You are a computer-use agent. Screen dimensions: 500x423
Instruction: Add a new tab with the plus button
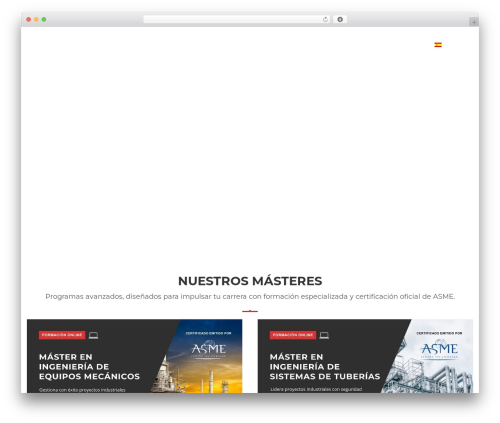(474, 22)
